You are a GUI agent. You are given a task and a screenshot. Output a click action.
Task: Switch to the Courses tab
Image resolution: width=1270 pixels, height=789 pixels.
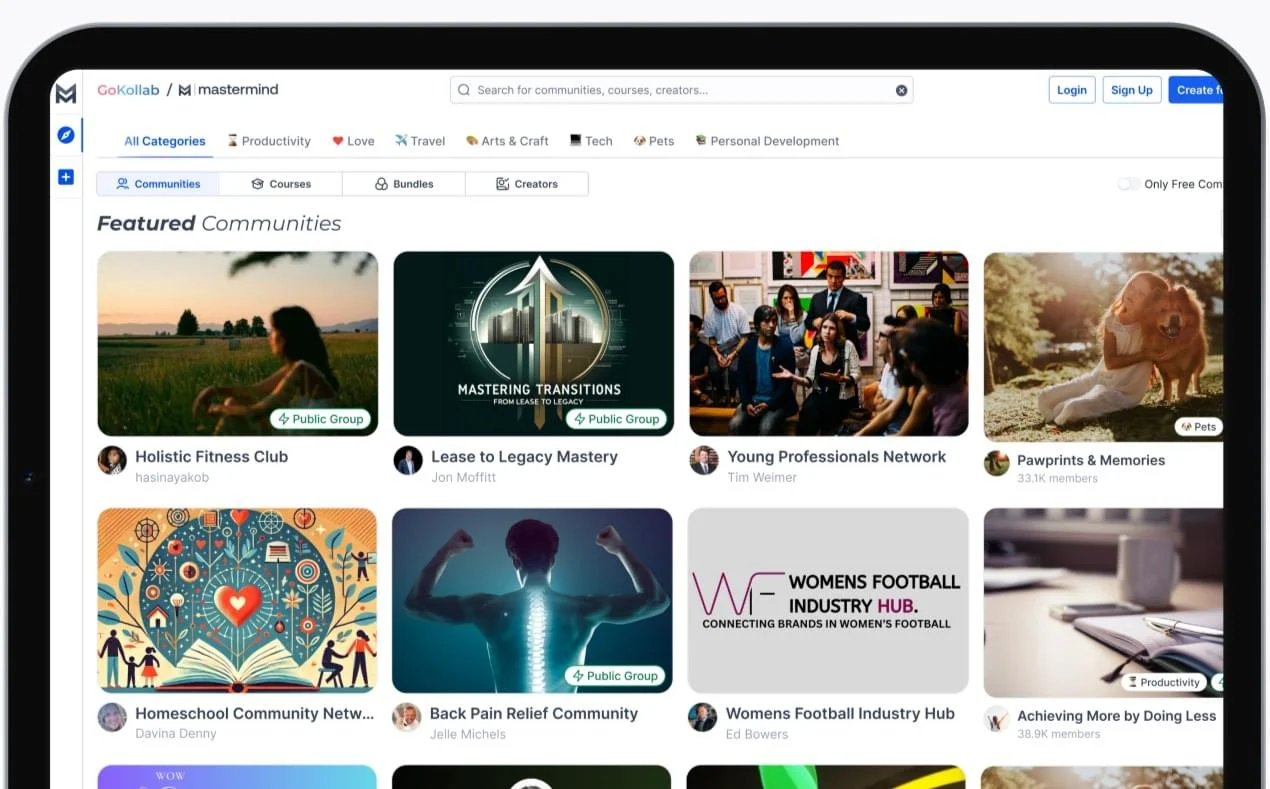[x=281, y=184]
